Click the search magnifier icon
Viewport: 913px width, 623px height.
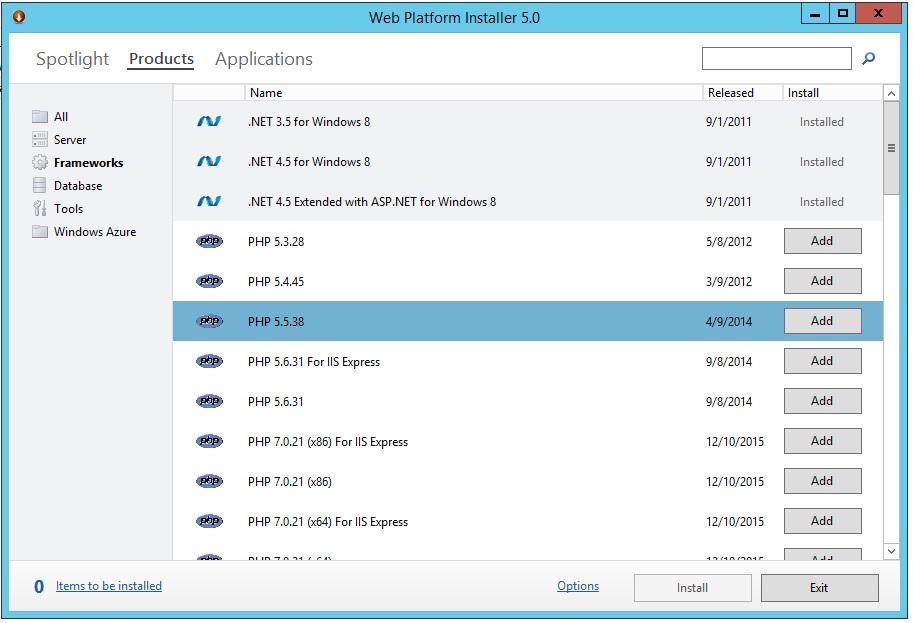click(x=868, y=59)
